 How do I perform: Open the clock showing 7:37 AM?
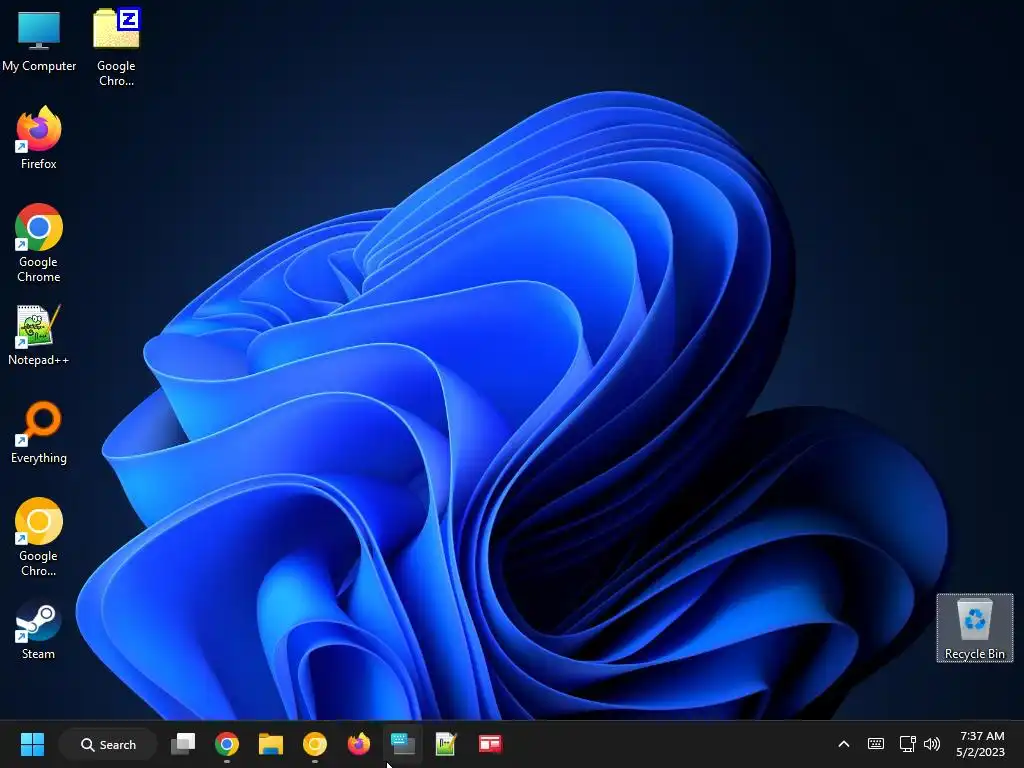[981, 744]
